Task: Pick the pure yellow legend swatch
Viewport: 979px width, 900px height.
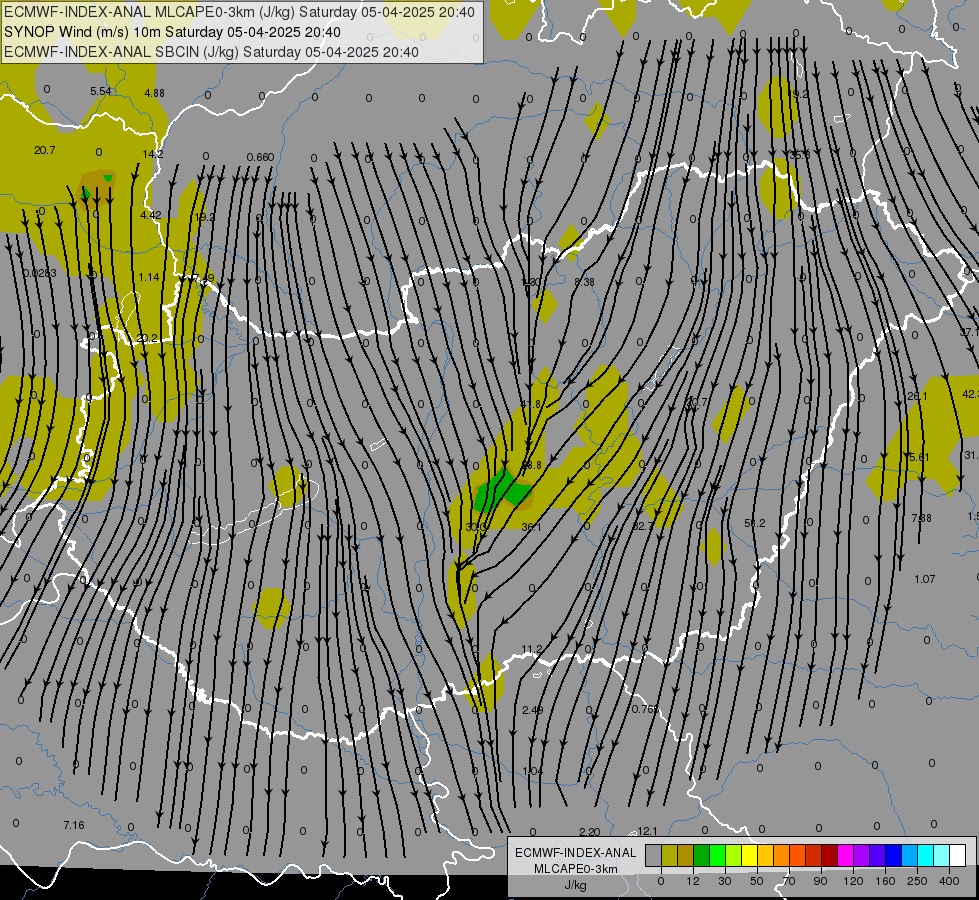Action: coord(750,855)
